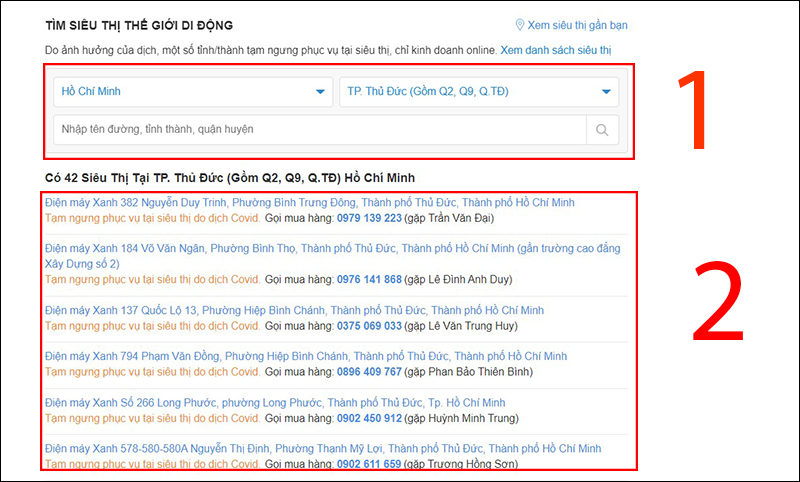Open 'Xem danh sách siêu thị' link
800x482 pixels.
pos(556,50)
